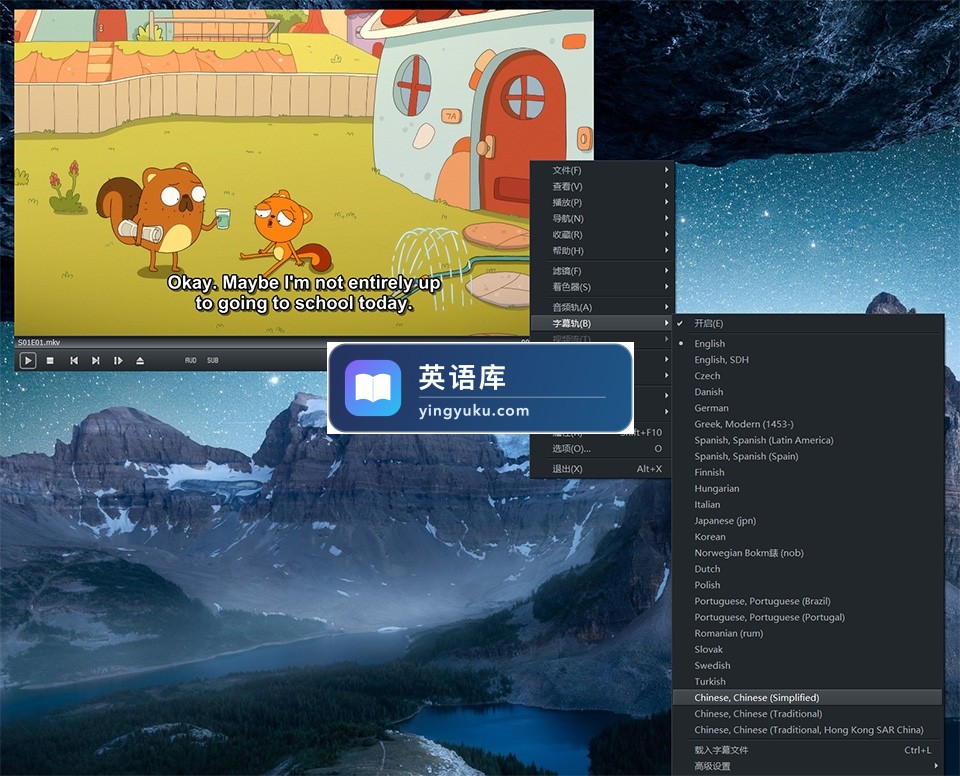Expand the 高级设置 submenu
Image resolution: width=960 pixels, height=776 pixels.
[x=808, y=766]
